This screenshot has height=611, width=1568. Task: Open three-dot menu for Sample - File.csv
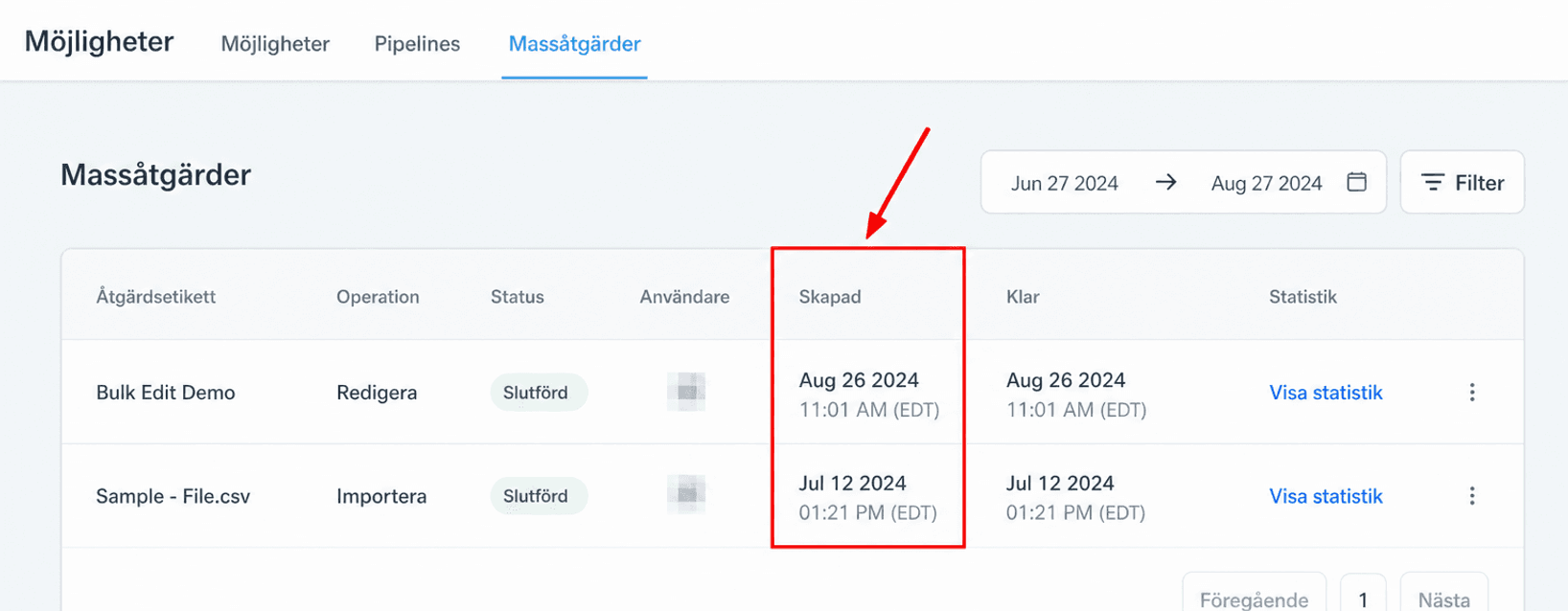(x=1472, y=495)
